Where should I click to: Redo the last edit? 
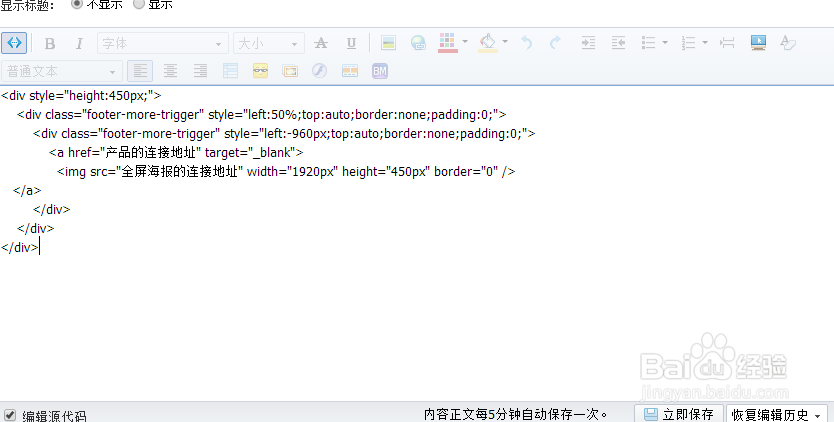coord(555,43)
